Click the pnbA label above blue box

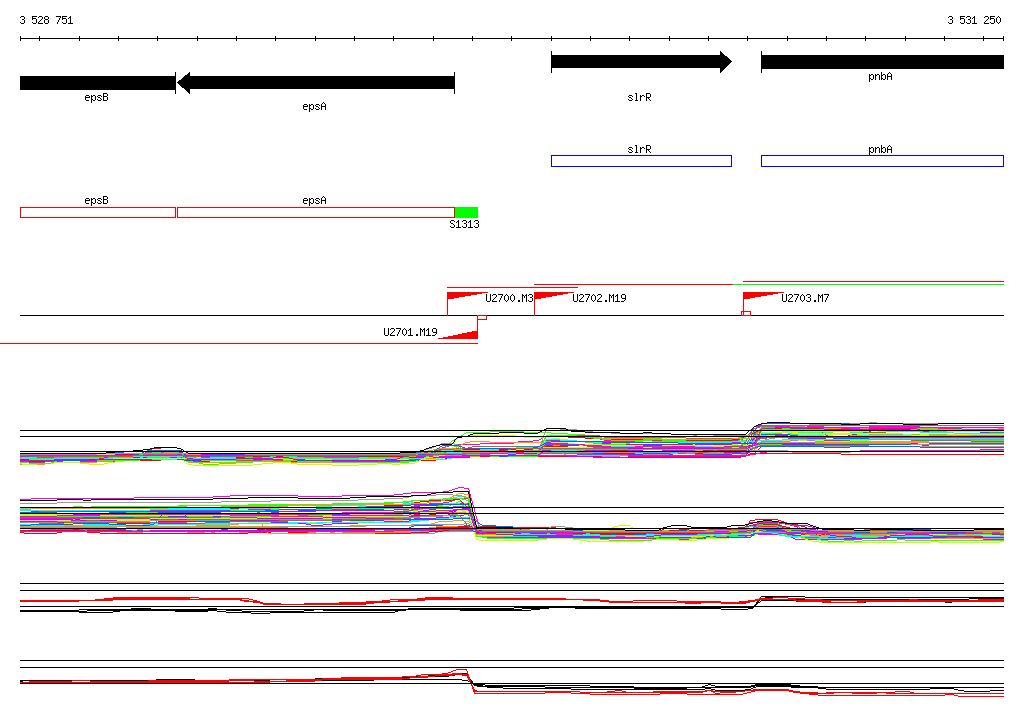[x=880, y=149]
